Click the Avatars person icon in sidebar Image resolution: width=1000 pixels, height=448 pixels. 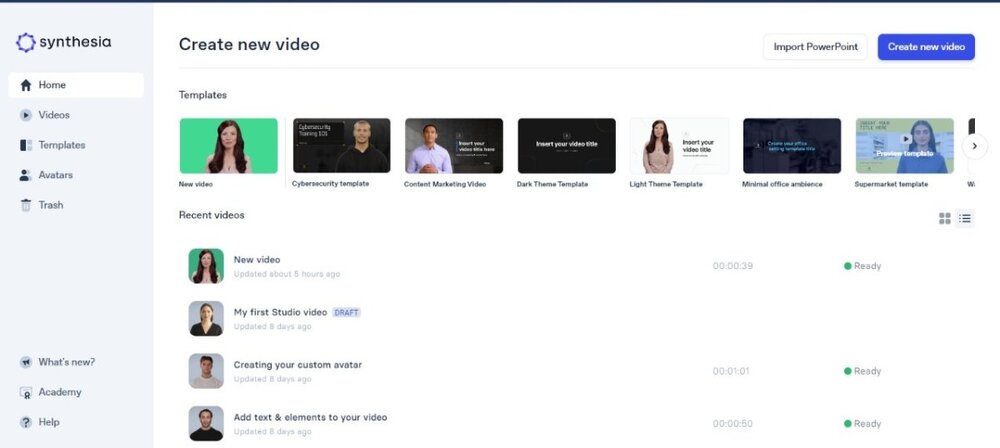pos(26,175)
